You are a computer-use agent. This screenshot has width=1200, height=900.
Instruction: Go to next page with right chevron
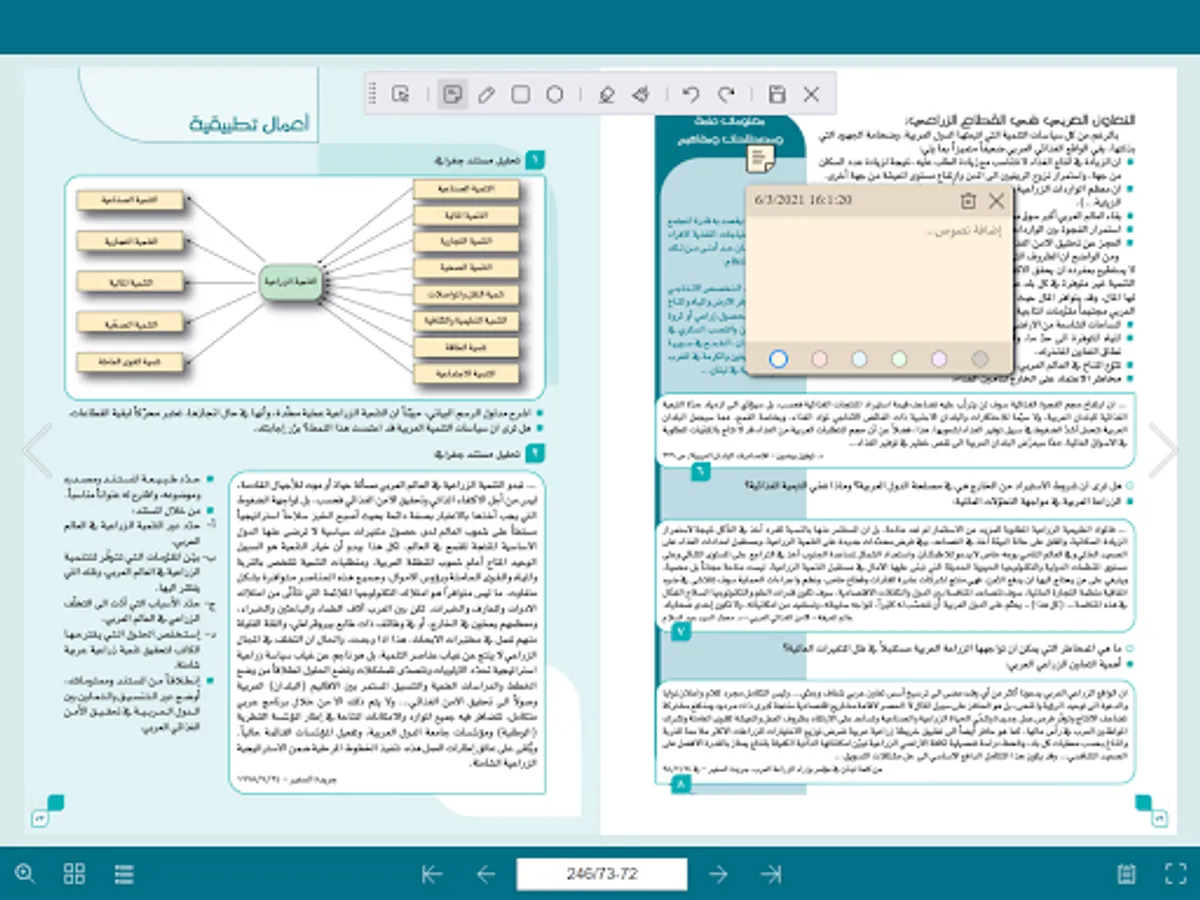tap(1163, 450)
